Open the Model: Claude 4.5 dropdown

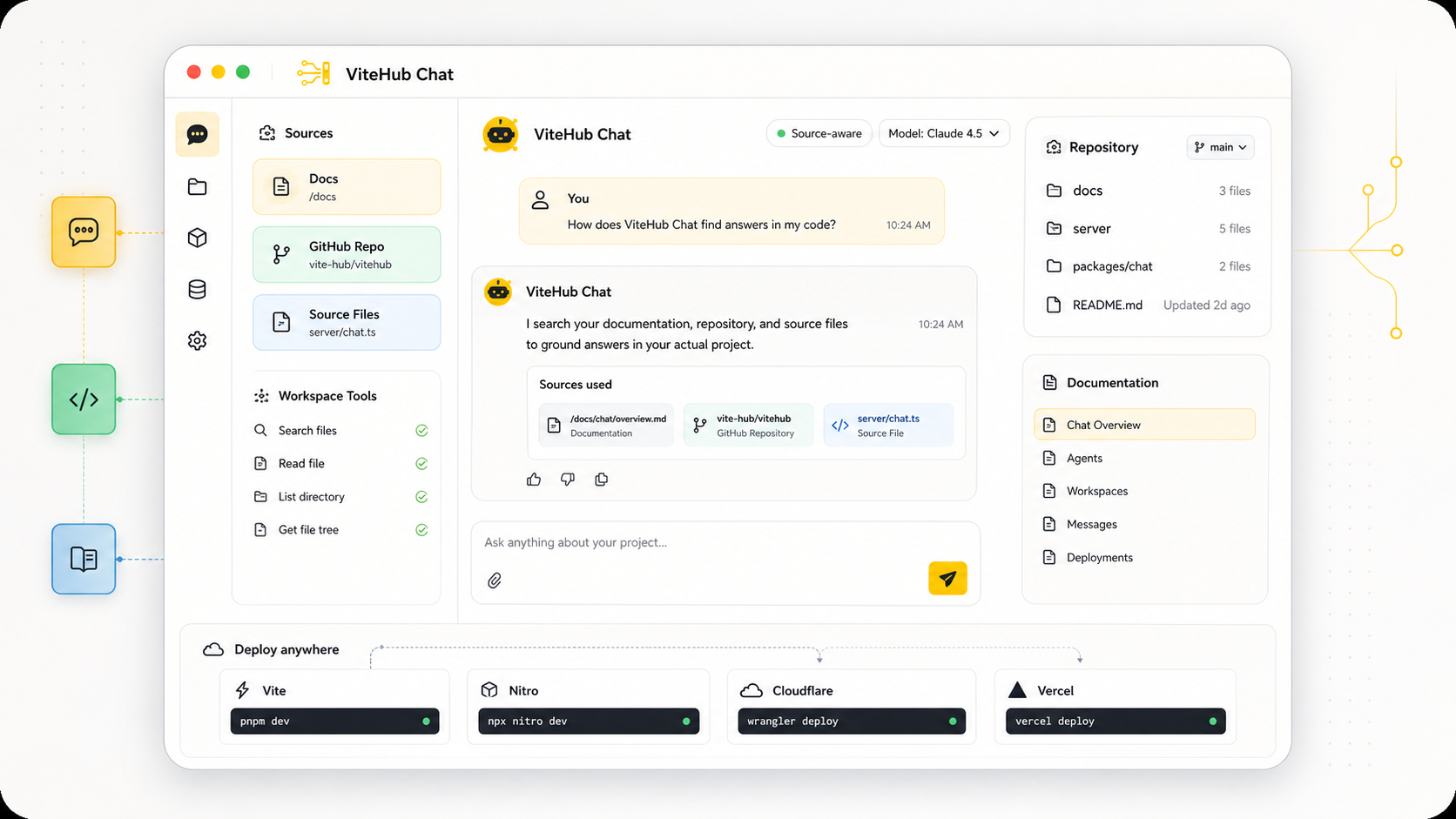click(944, 133)
